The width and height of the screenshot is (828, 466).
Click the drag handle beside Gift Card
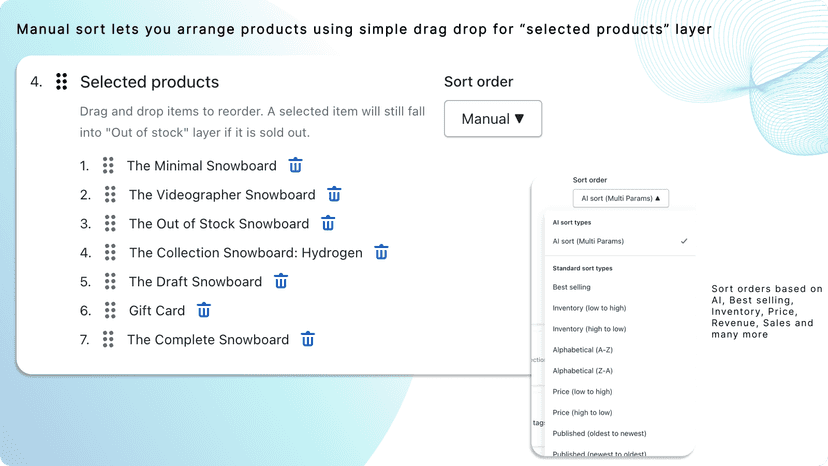point(110,311)
